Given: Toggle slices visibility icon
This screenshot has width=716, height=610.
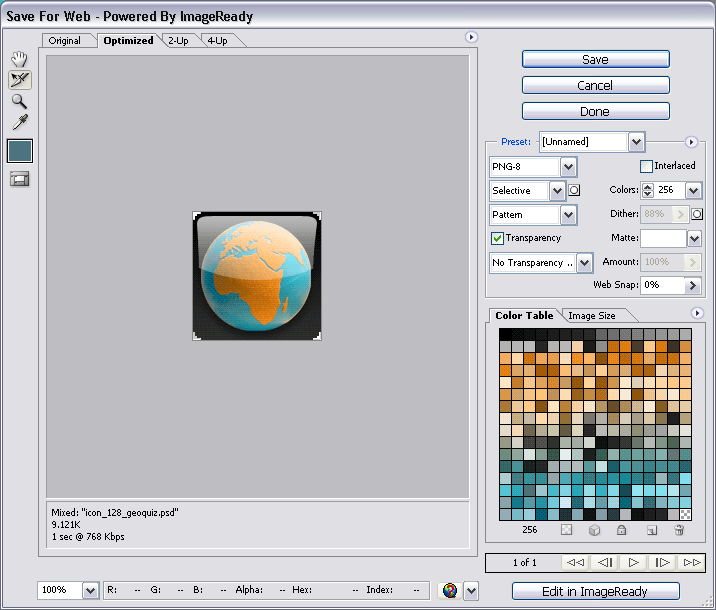Looking at the screenshot, I should pyautogui.click(x=20, y=179).
